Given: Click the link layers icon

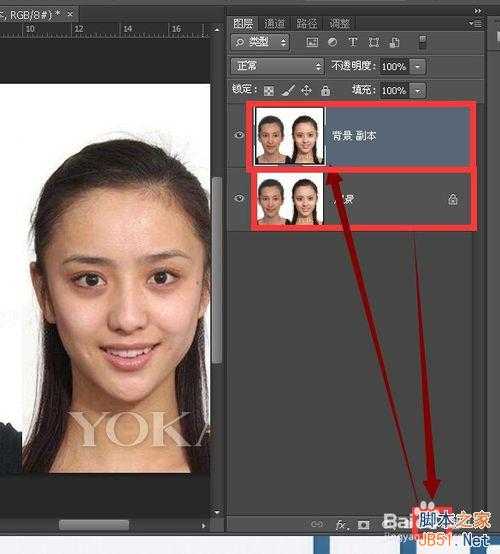Looking at the screenshot, I should [317, 524].
